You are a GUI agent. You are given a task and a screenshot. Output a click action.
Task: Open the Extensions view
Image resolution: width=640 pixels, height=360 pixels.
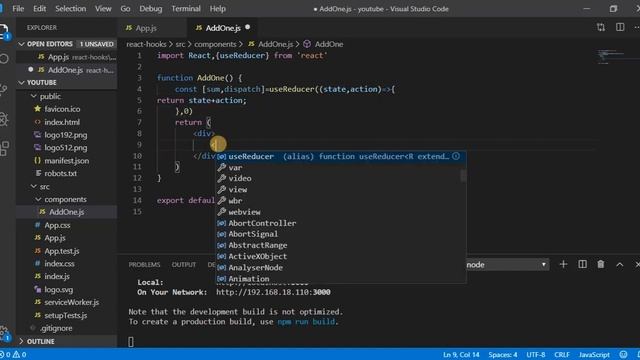click(x=4, y=149)
